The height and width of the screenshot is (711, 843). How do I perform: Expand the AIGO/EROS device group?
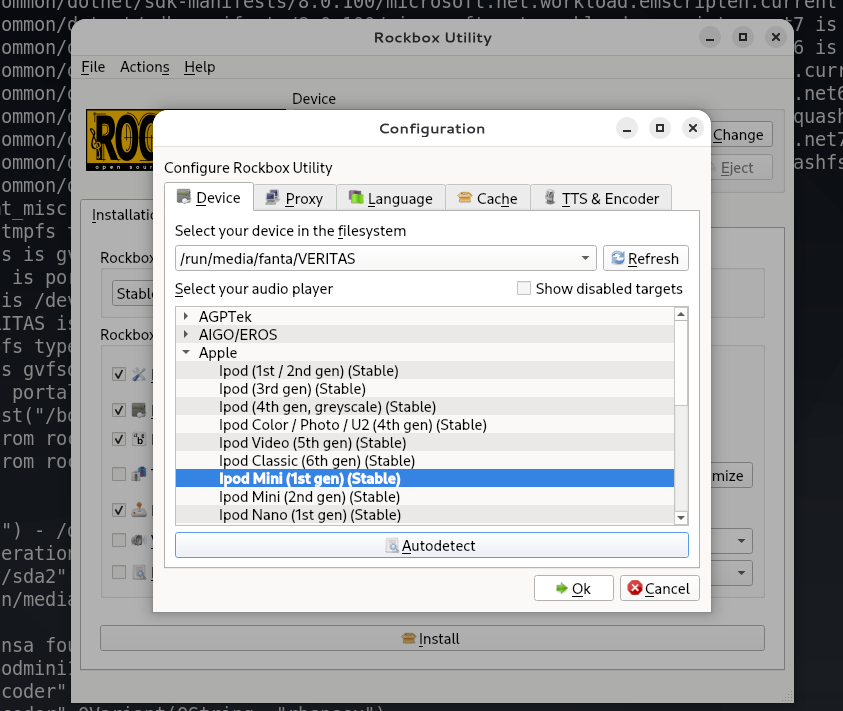tap(186, 334)
